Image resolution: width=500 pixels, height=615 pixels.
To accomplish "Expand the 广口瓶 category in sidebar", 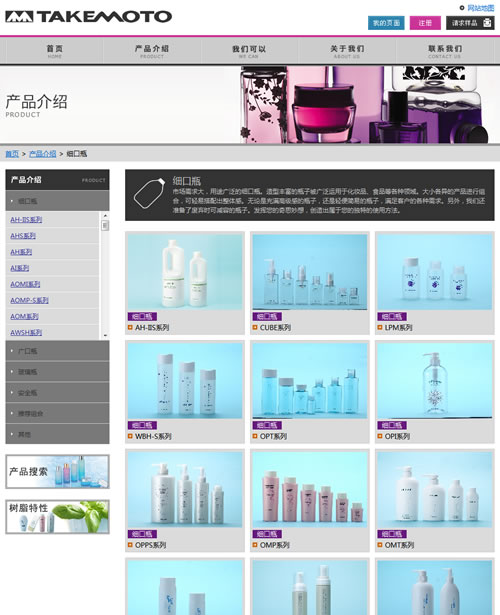I will pos(57,351).
